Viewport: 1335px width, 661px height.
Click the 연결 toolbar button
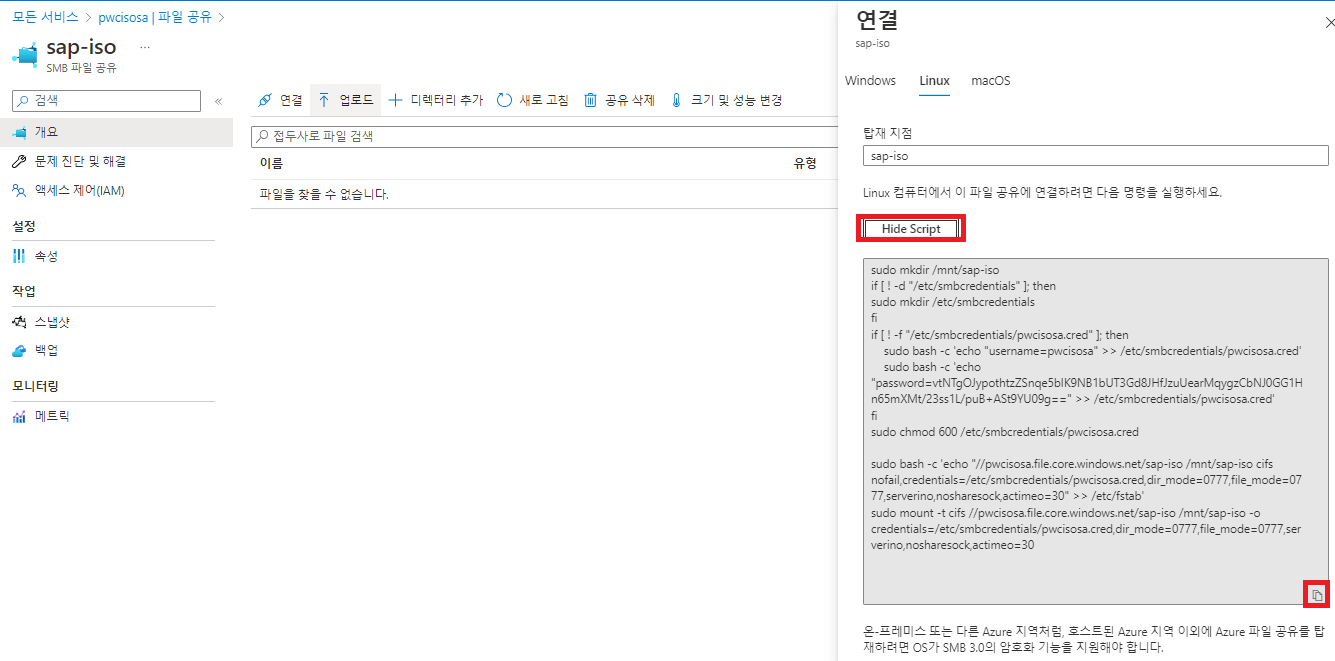tap(280, 100)
